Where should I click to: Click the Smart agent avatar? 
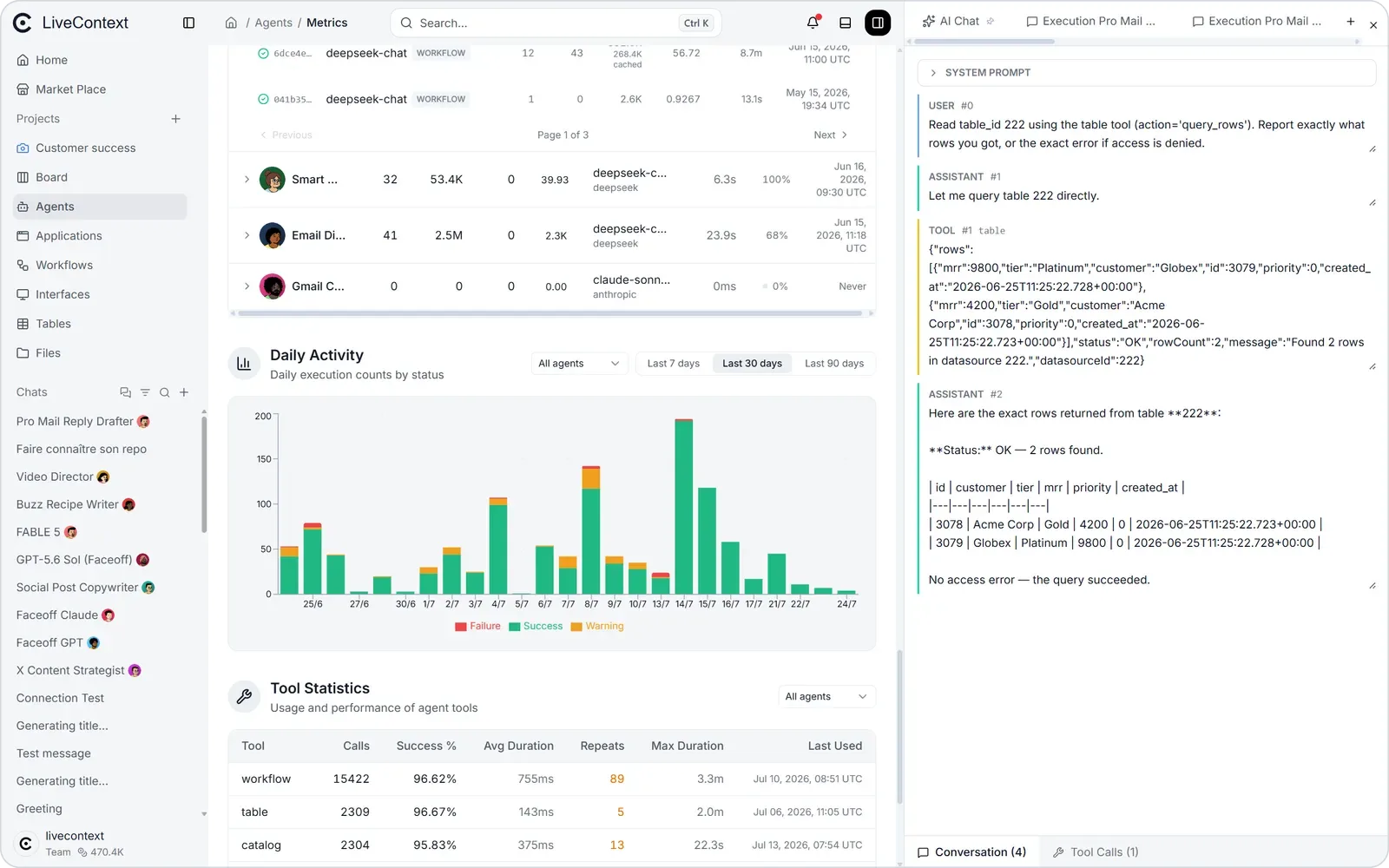(273, 180)
